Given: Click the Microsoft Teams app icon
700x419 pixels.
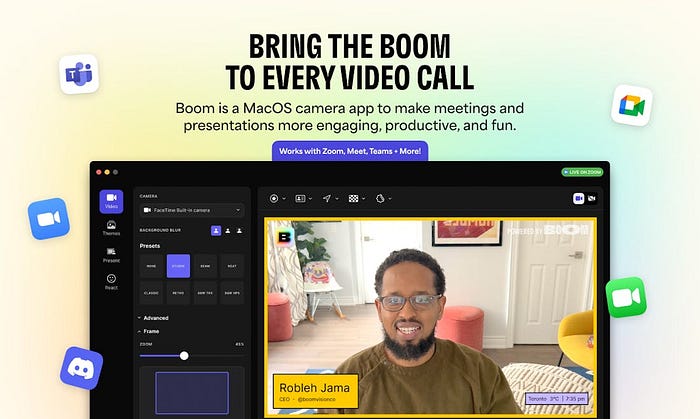Looking at the screenshot, I should click(x=79, y=74).
